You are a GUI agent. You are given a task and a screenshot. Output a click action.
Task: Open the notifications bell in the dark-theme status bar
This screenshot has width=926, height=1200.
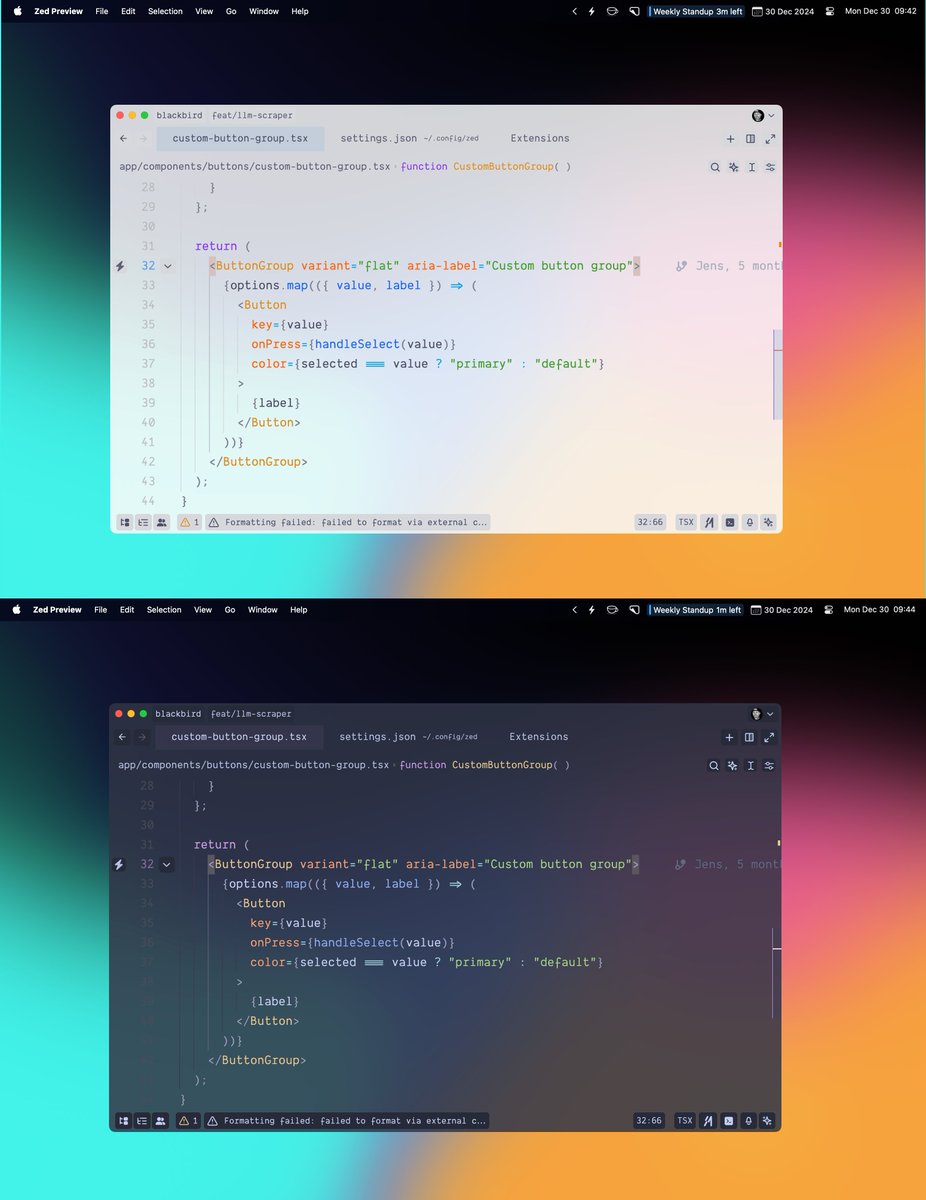pos(748,1121)
